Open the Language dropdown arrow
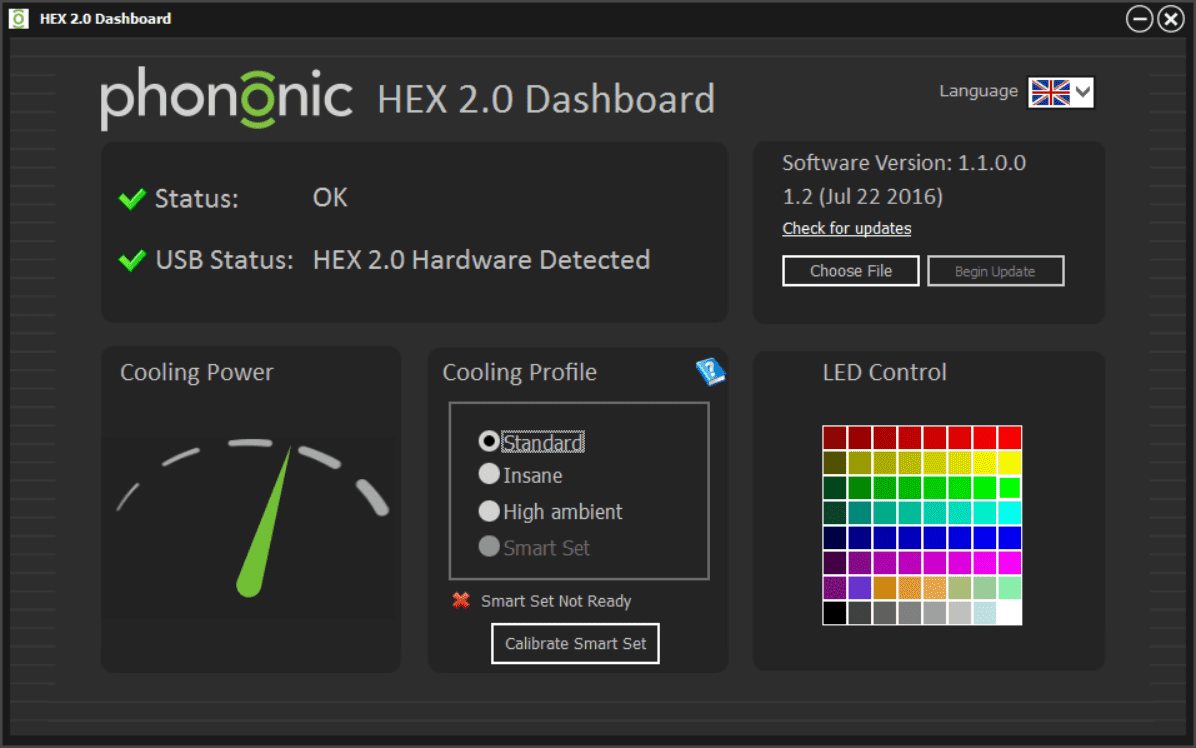 pos(1083,92)
